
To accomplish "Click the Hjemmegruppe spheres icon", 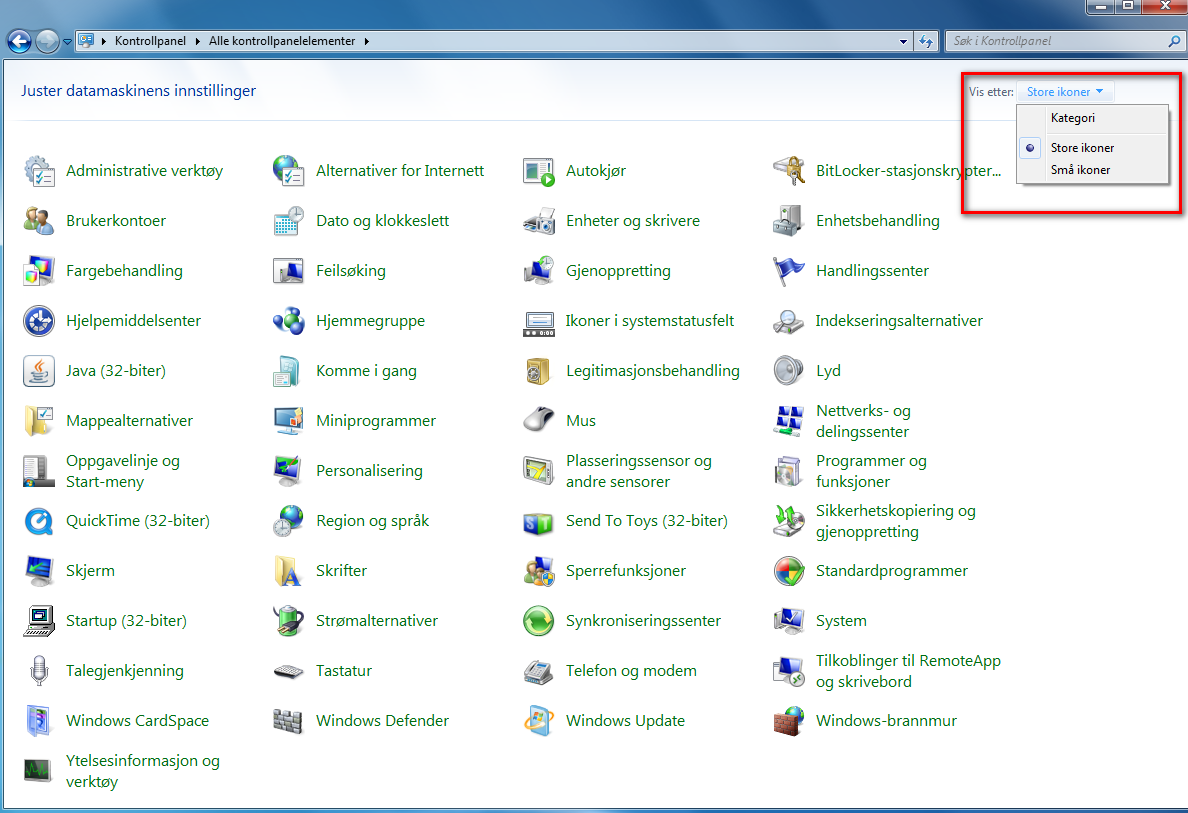I will 289,321.
